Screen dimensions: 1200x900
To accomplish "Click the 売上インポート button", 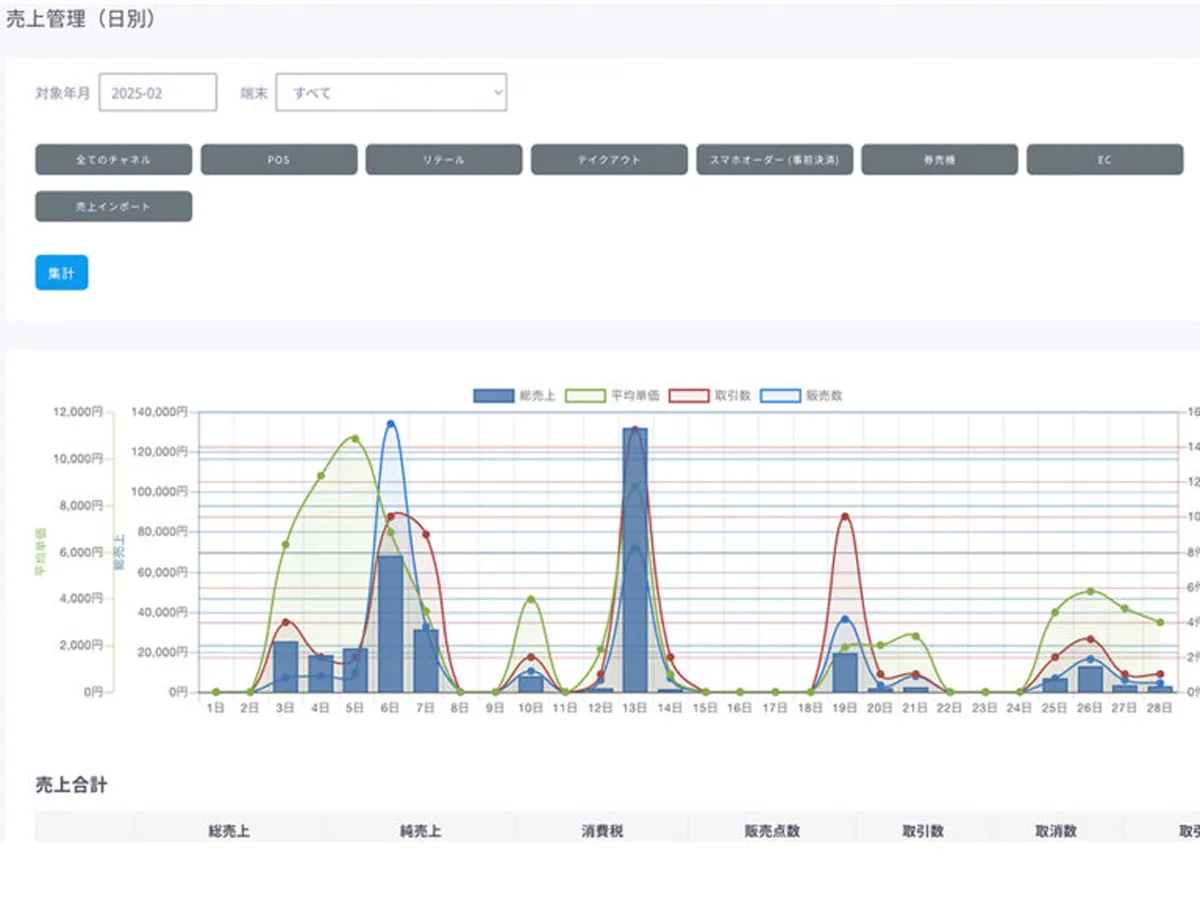I will click(113, 207).
